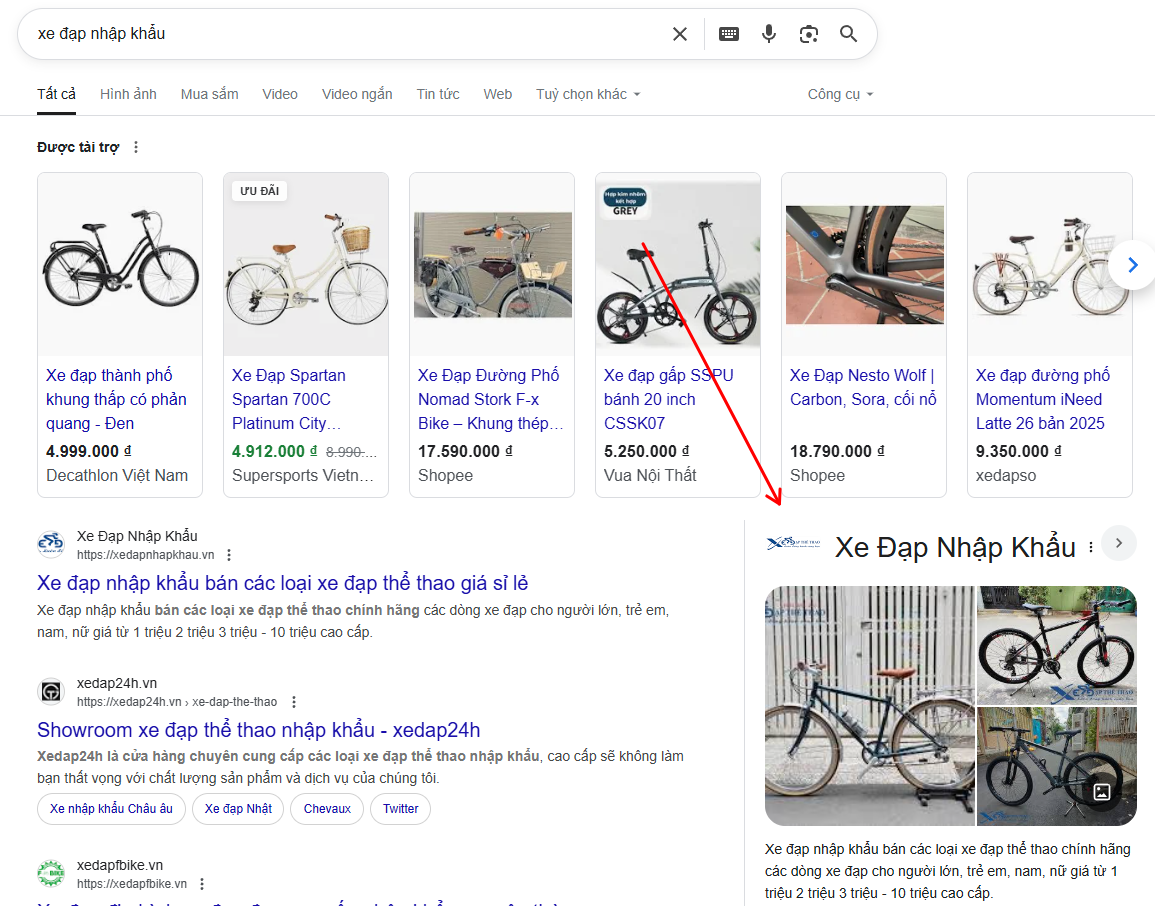Open Showroom xe đạp thể thao xedap24h result
The width and height of the screenshot is (1155, 906).
pyautogui.click(x=259, y=730)
